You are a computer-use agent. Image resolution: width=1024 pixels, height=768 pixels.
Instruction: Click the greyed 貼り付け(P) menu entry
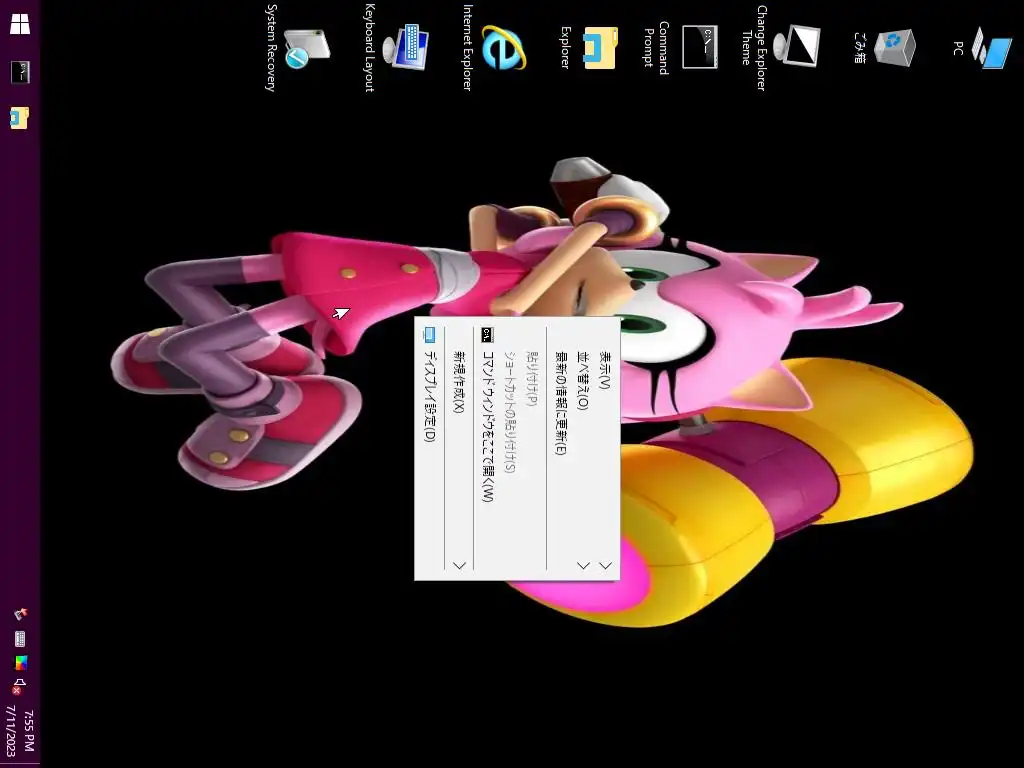point(532,448)
